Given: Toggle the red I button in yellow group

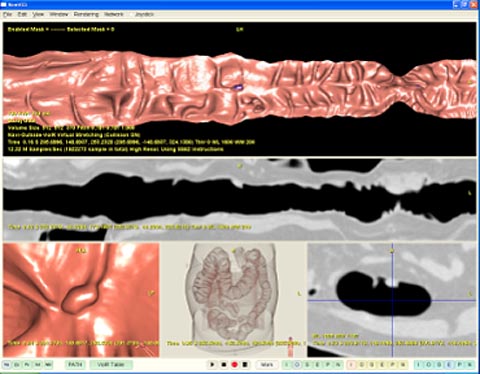Looking at the screenshot, I should (x=351, y=365).
